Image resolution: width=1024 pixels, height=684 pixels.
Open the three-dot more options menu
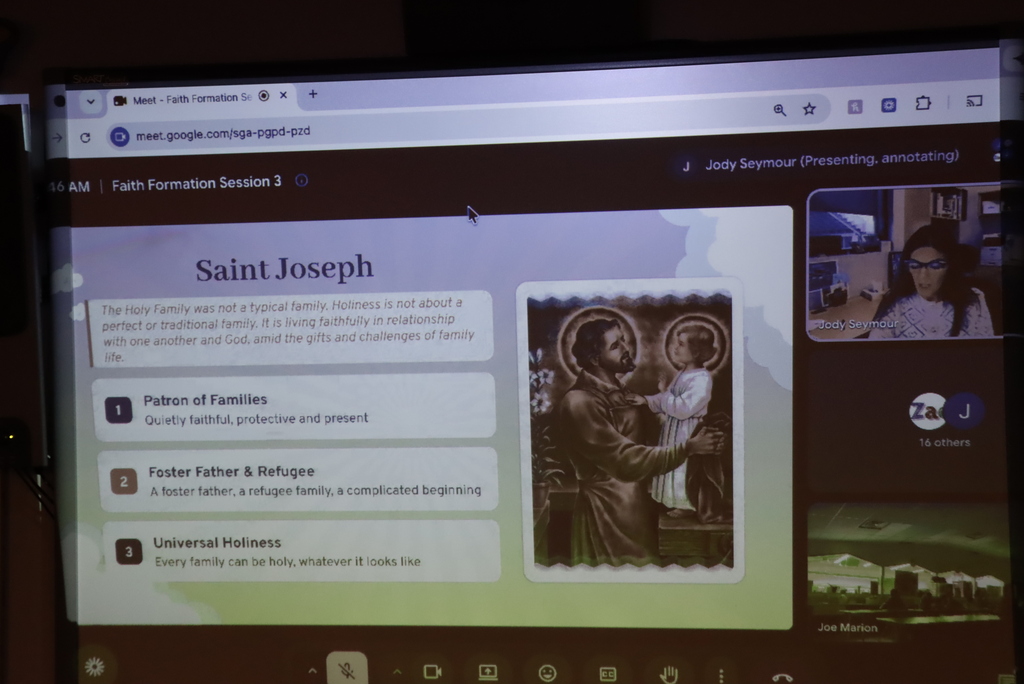[x=721, y=674]
